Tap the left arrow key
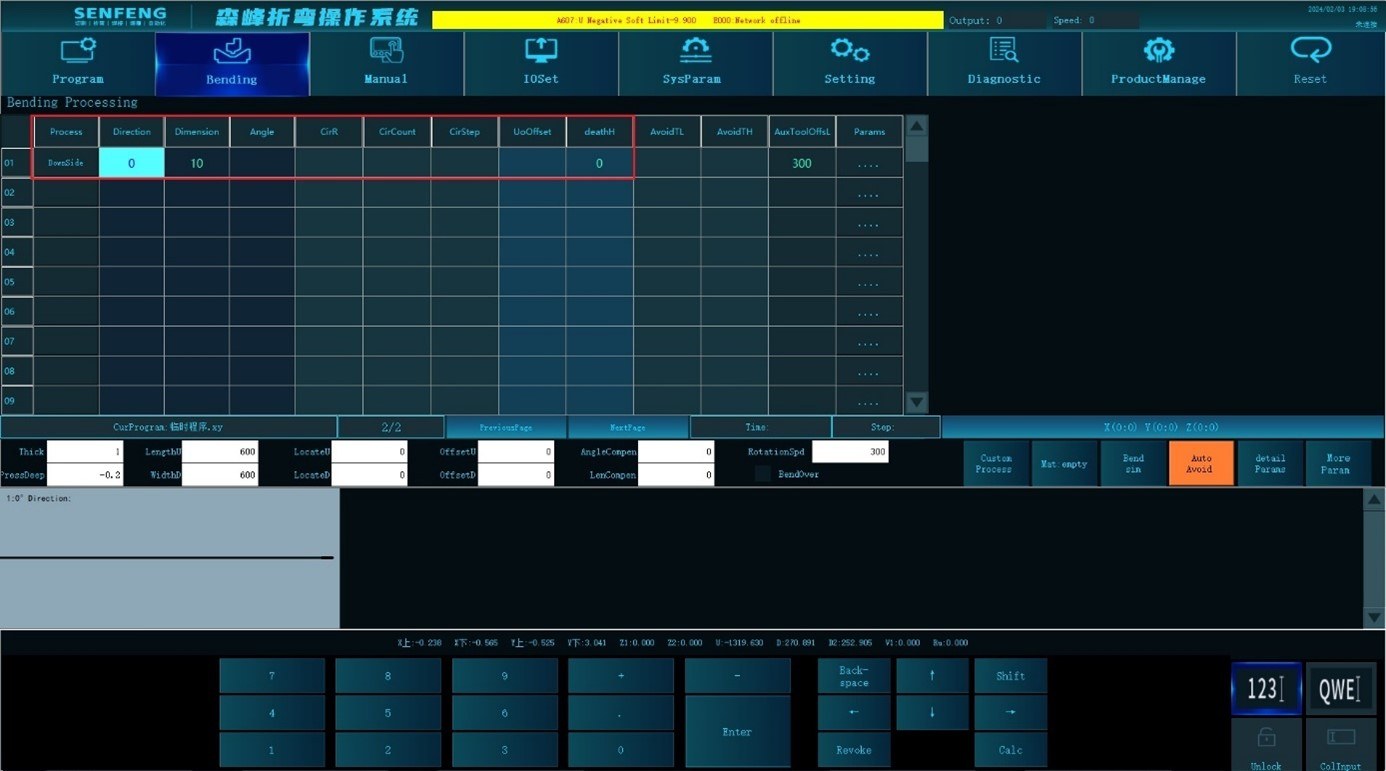This screenshot has width=1386, height=771. [x=854, y=712]
